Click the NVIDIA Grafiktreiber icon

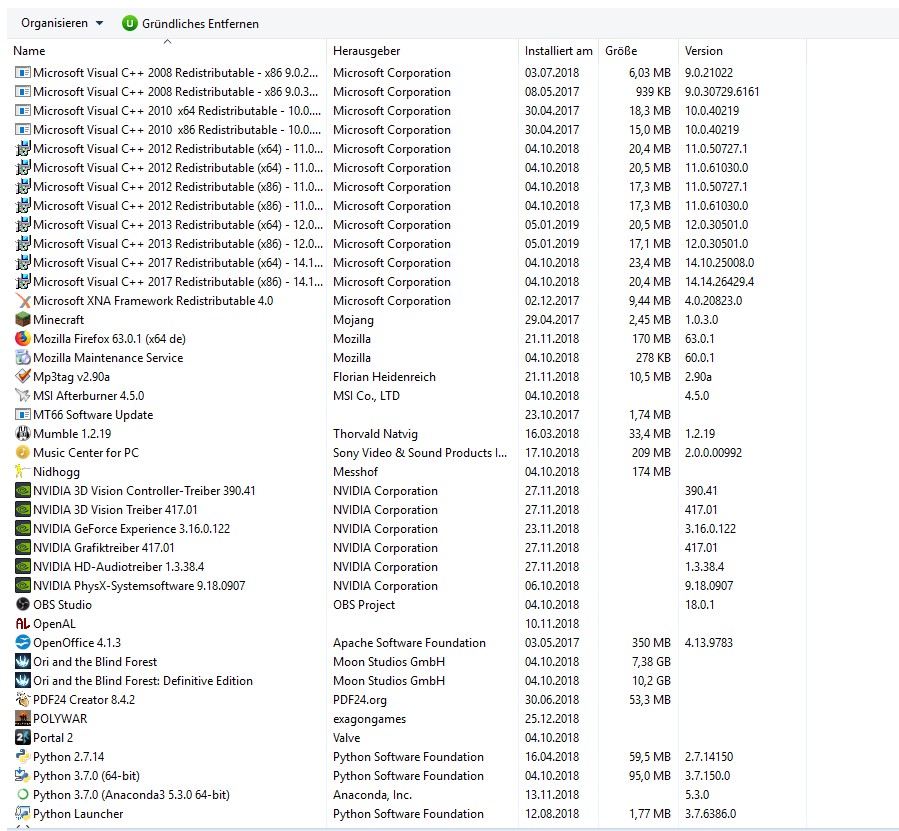coord(22,547)
